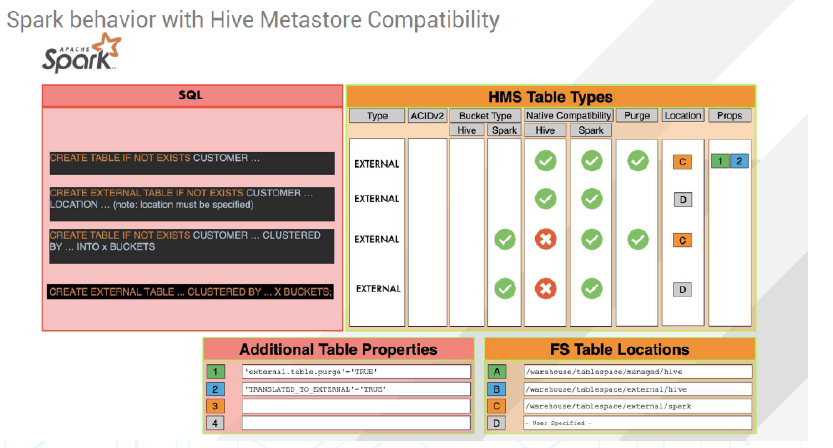Click the Purge checkmark in third row
The image size is (833, 448).
coord(637,240)
